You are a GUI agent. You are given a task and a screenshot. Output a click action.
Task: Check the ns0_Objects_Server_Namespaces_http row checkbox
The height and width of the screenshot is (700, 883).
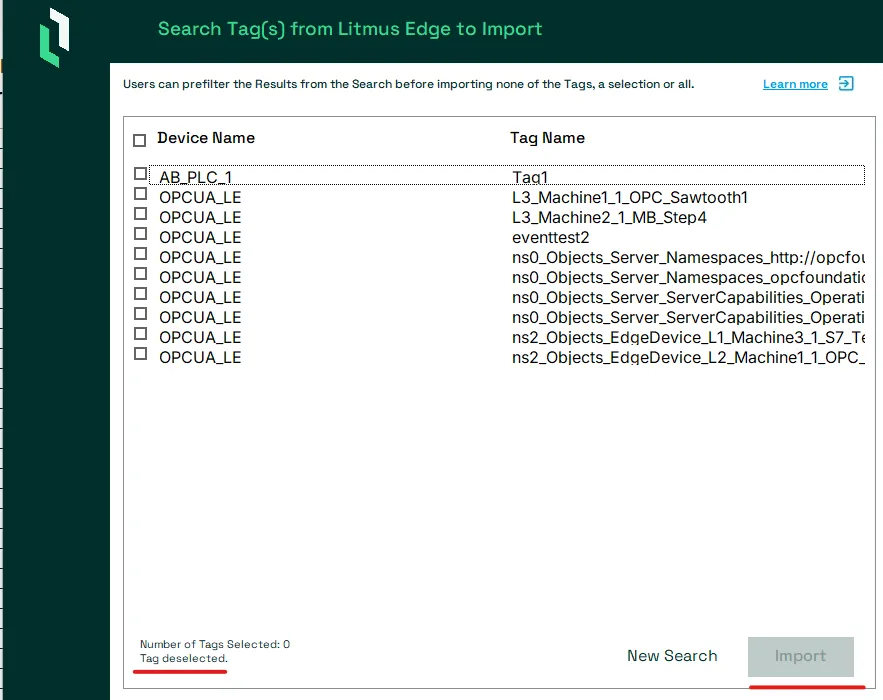point(141,253)
